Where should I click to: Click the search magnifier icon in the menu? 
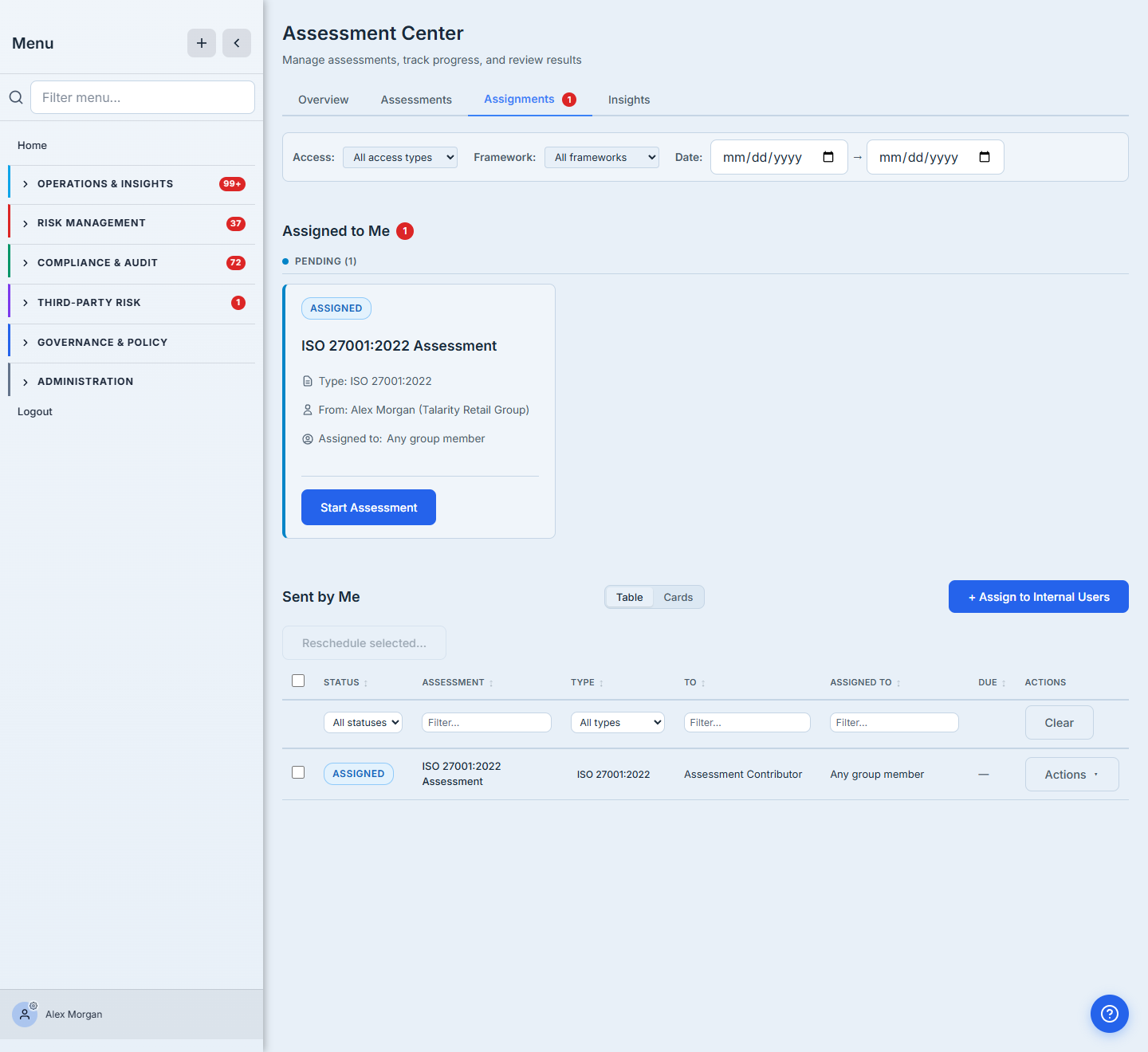coord(16,97)
